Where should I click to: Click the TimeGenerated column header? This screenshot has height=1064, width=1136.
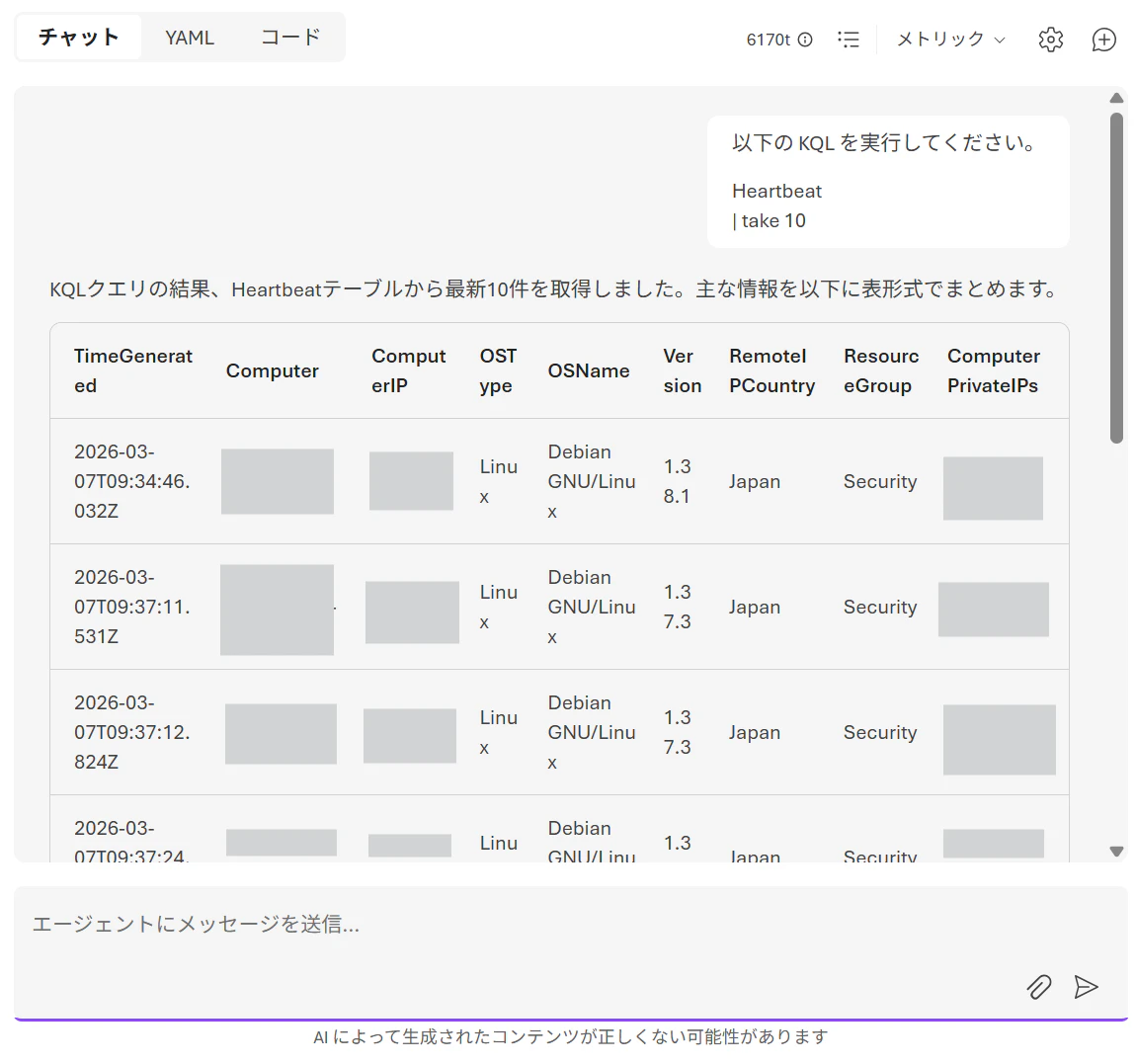click(x=133, y=370)
